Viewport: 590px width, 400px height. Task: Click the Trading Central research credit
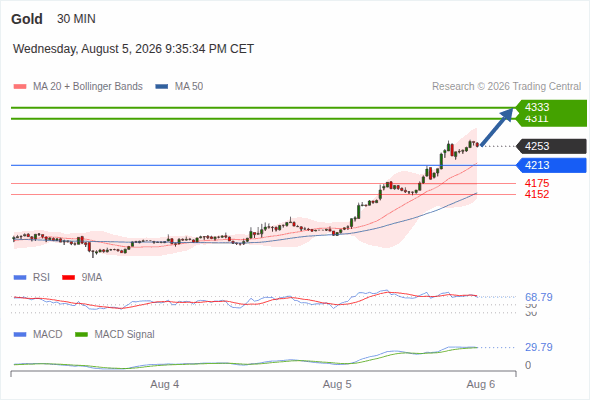tap(506, 87)
